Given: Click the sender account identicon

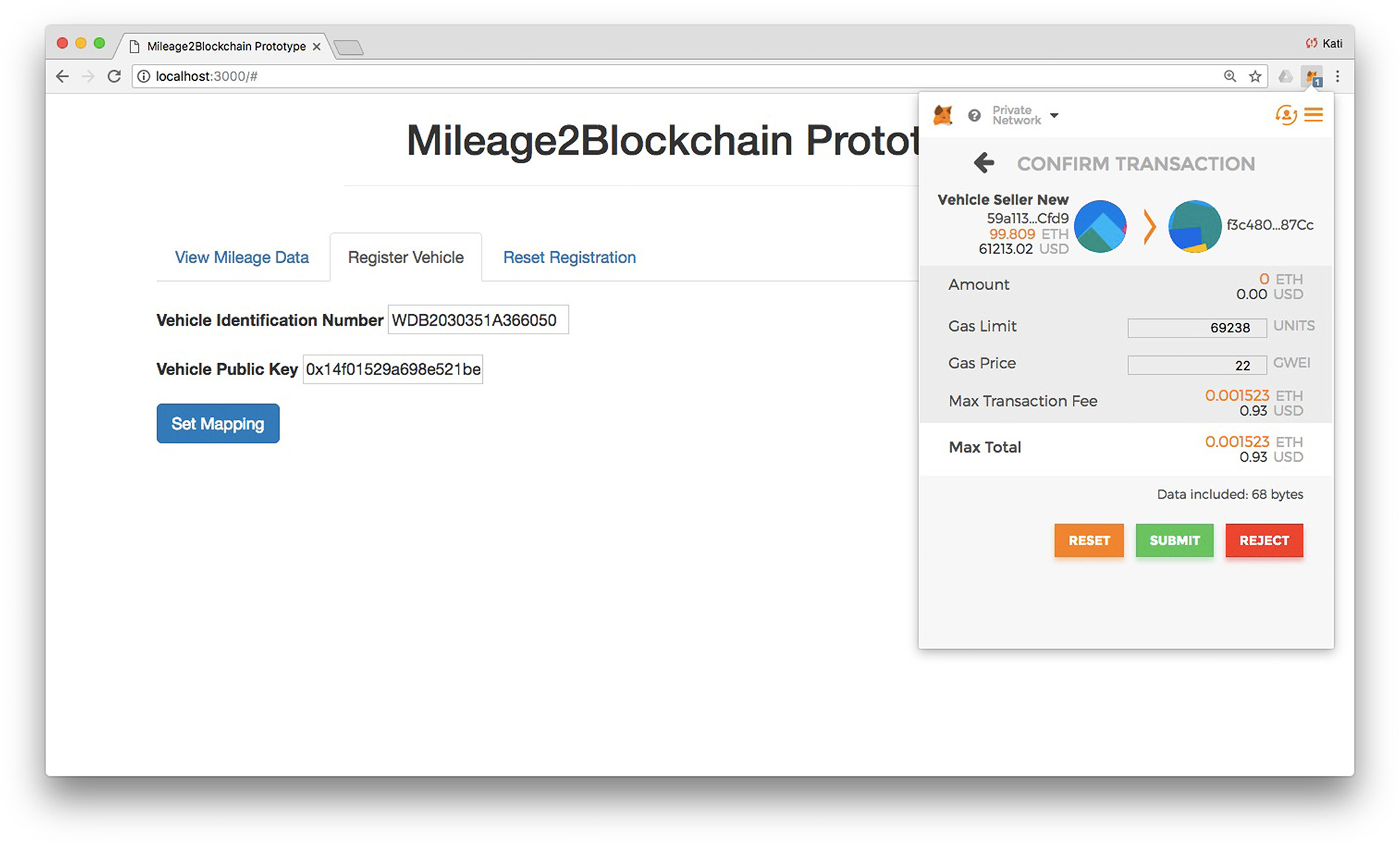Looking at the screenshot, I should (1100, 226).
